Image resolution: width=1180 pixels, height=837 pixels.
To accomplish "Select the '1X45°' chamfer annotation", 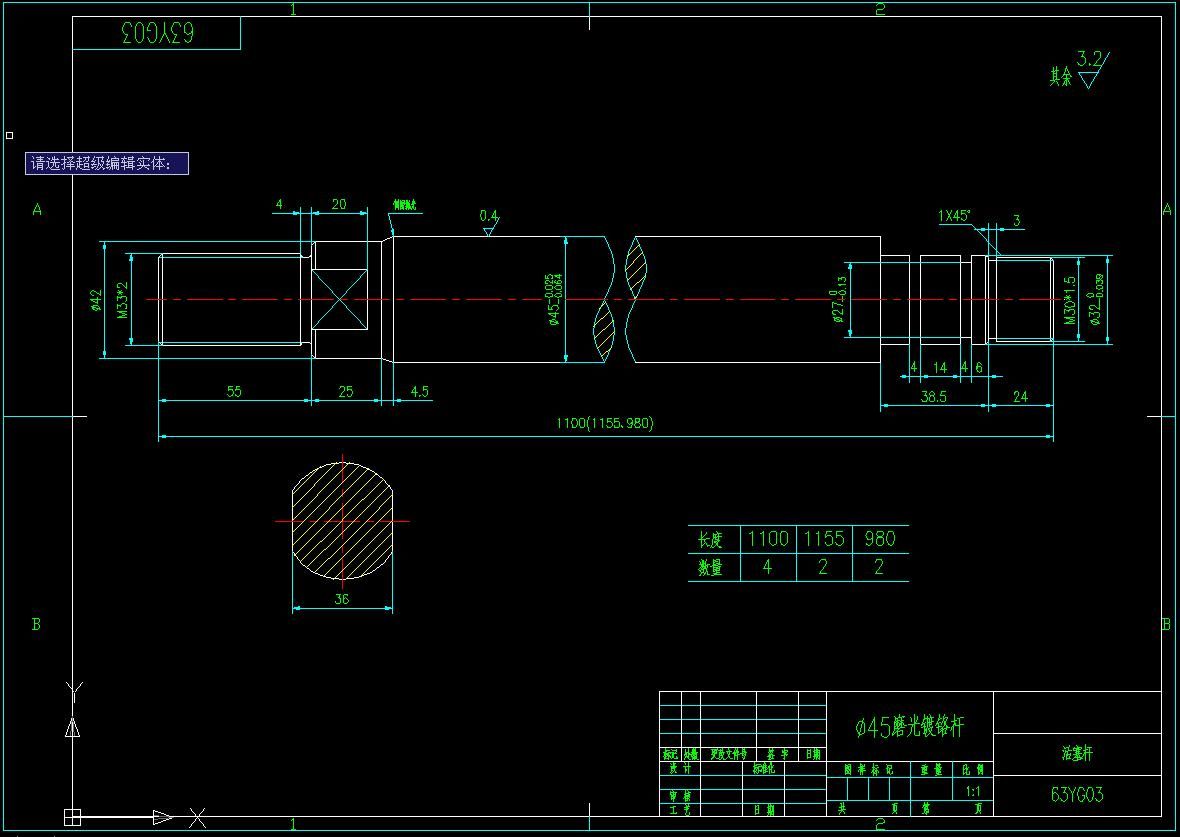I will pos(953,216).
